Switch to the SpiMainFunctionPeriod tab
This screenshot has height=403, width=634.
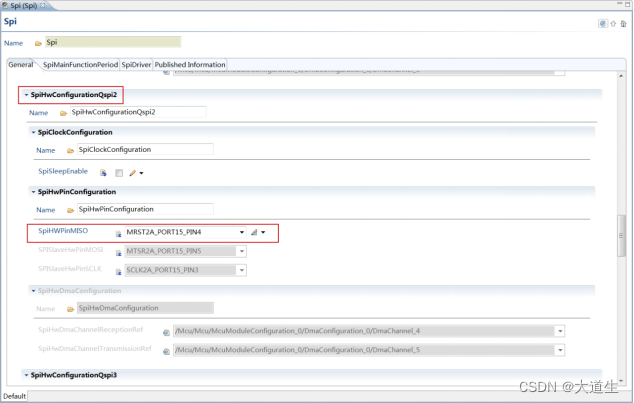coord(80,65)
